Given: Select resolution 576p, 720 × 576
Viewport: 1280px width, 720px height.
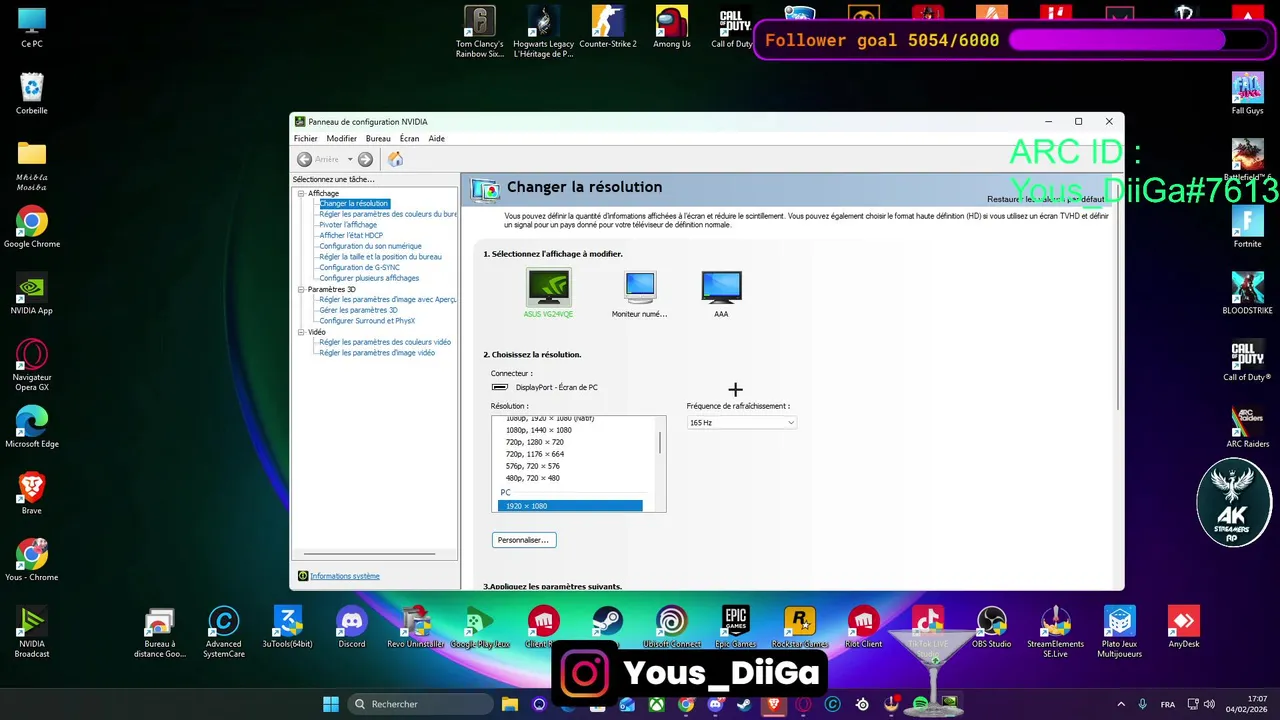Looking at the screenshot, I should point(533,466).
